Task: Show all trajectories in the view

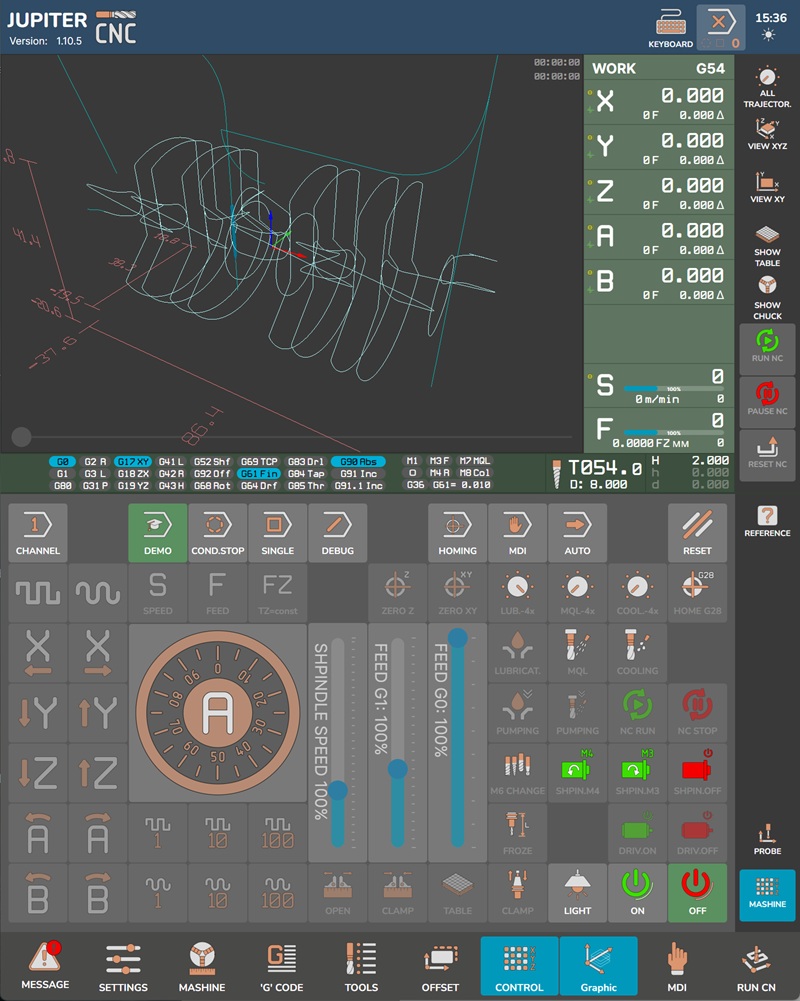Action: click(767, 87)
